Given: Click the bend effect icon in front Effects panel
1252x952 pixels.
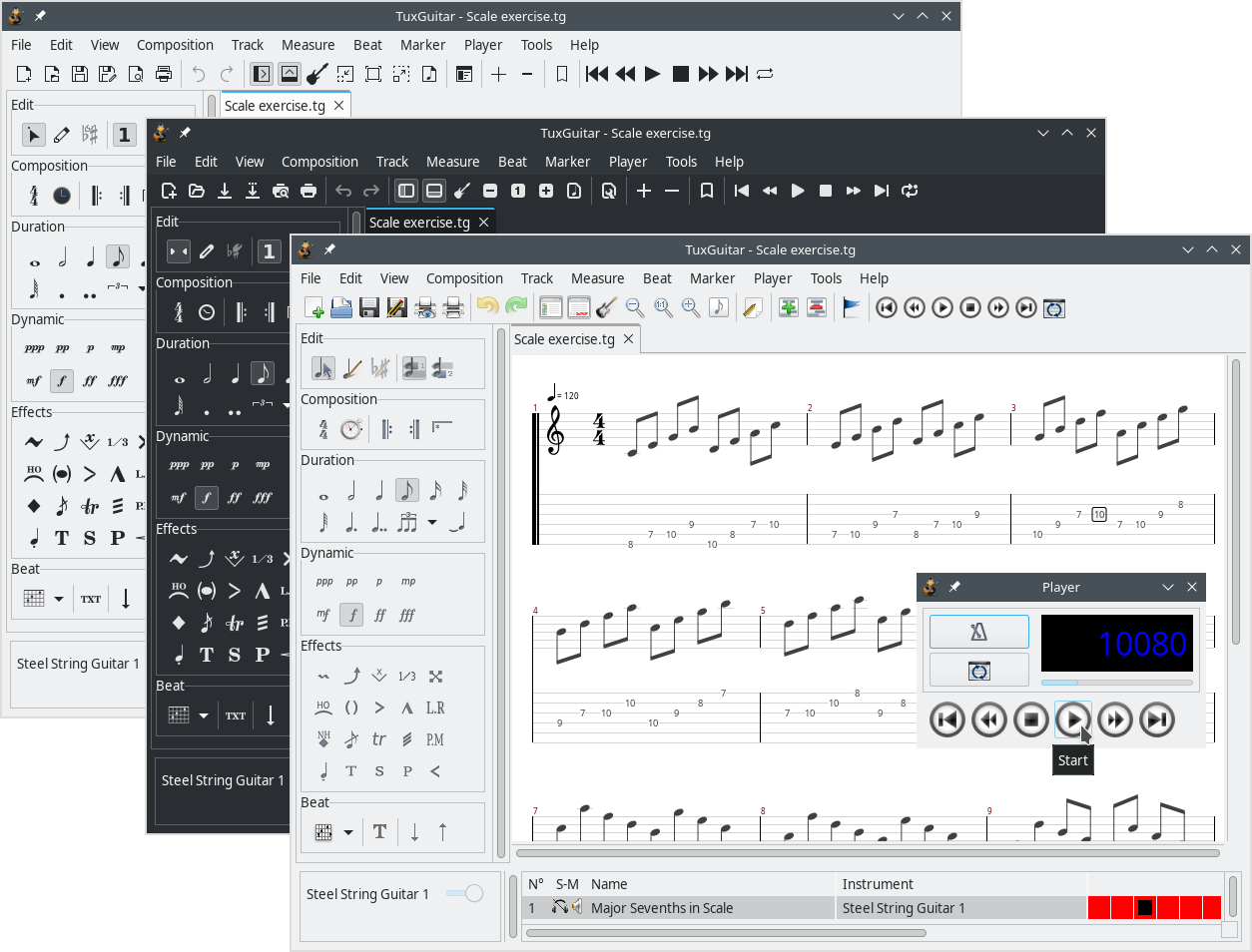Looking at the screenshot, I should (351, 676).
